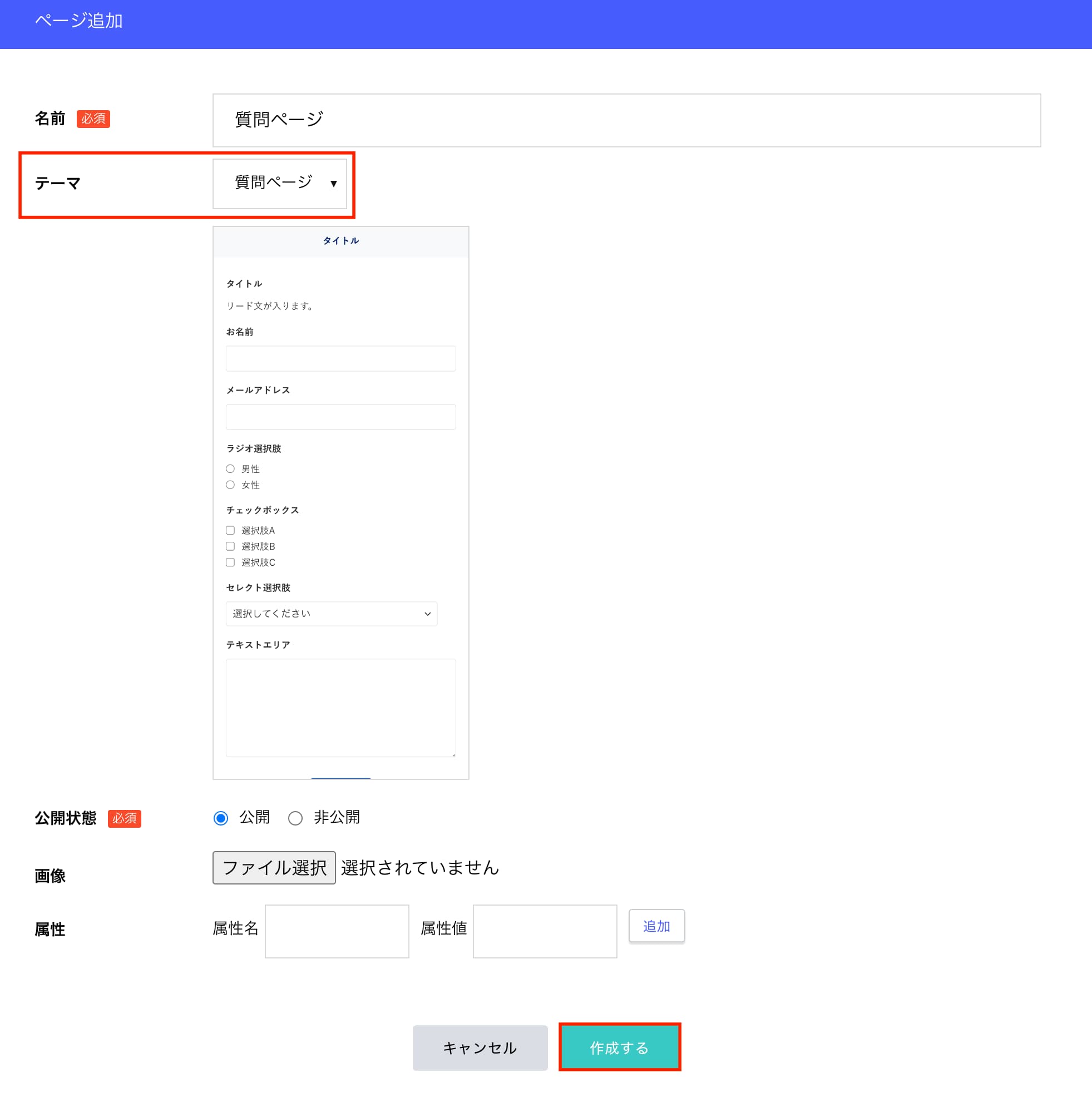Check the 選択肢C checkbox

coord(230,562)
